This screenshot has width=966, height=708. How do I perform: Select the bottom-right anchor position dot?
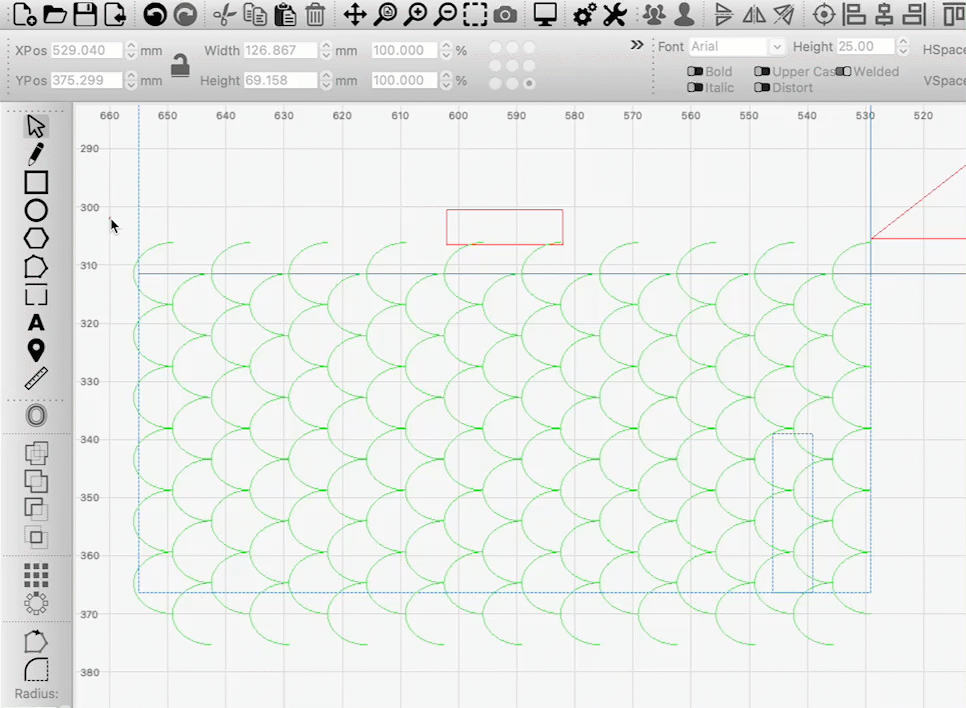click(x=529, y=83)
